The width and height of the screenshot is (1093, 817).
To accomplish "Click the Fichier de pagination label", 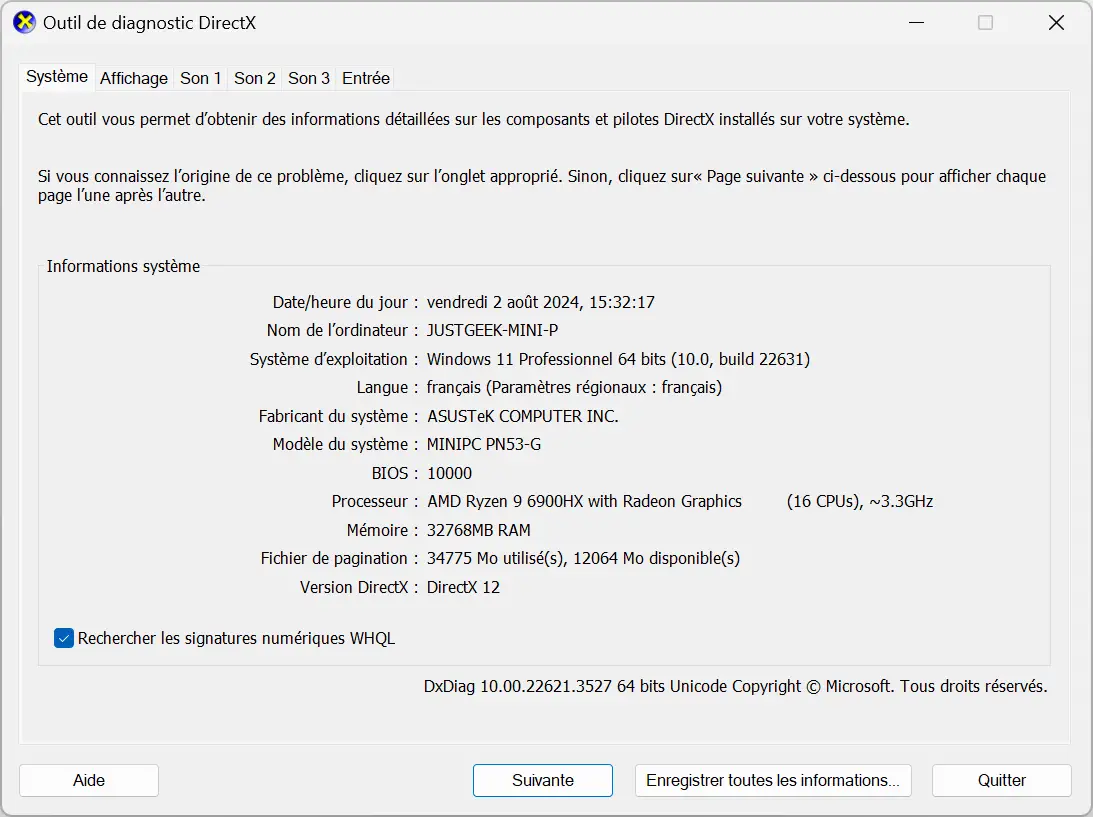I will pyautogui.click(x=339, y=558).
